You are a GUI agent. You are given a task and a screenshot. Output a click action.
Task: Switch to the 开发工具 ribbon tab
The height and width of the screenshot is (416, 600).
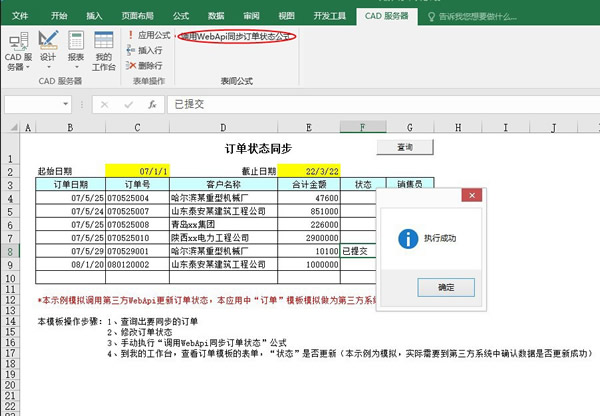pyautogui.click(x=330, y=16)
